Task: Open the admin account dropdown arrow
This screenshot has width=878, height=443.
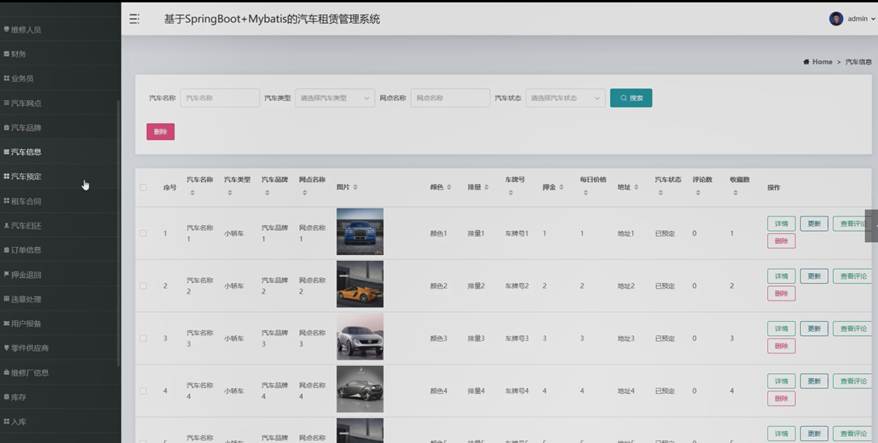Action: (x=873, y=19)
